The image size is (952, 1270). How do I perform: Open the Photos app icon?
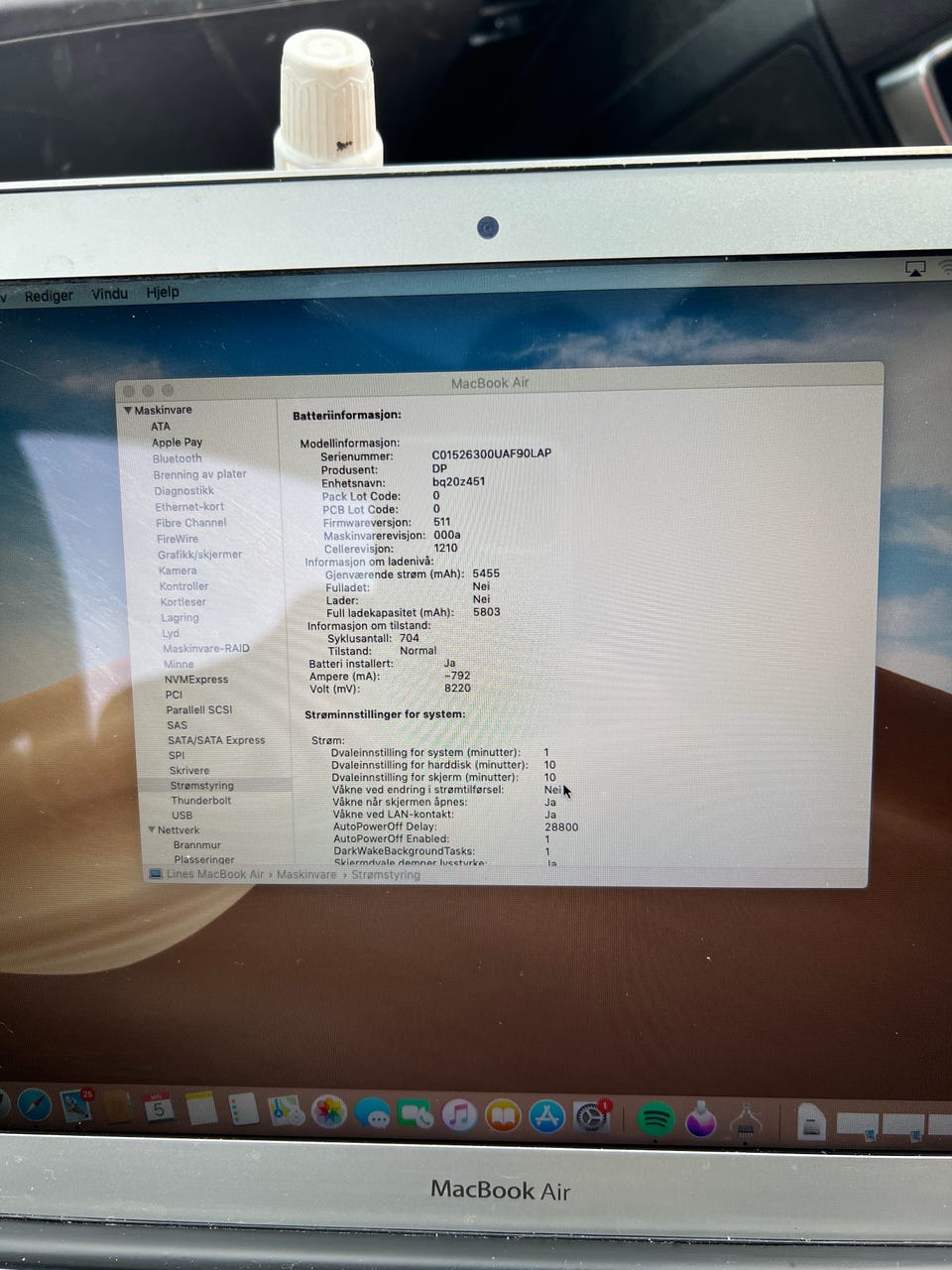point(329,1111)
